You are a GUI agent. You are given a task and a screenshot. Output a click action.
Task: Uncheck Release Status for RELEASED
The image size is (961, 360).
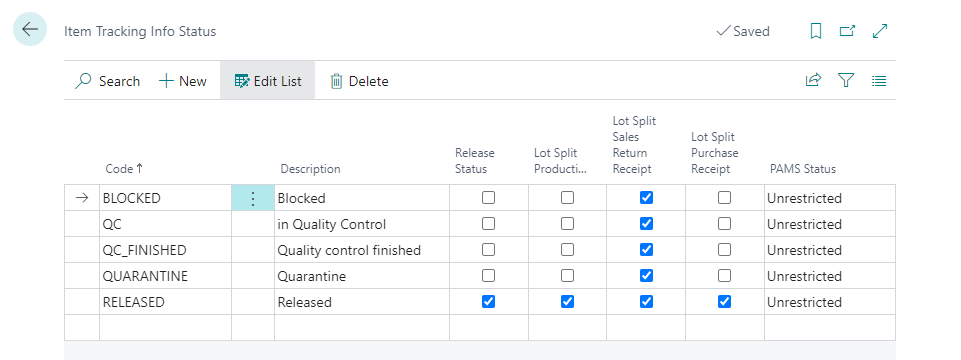tap(488, 302)
